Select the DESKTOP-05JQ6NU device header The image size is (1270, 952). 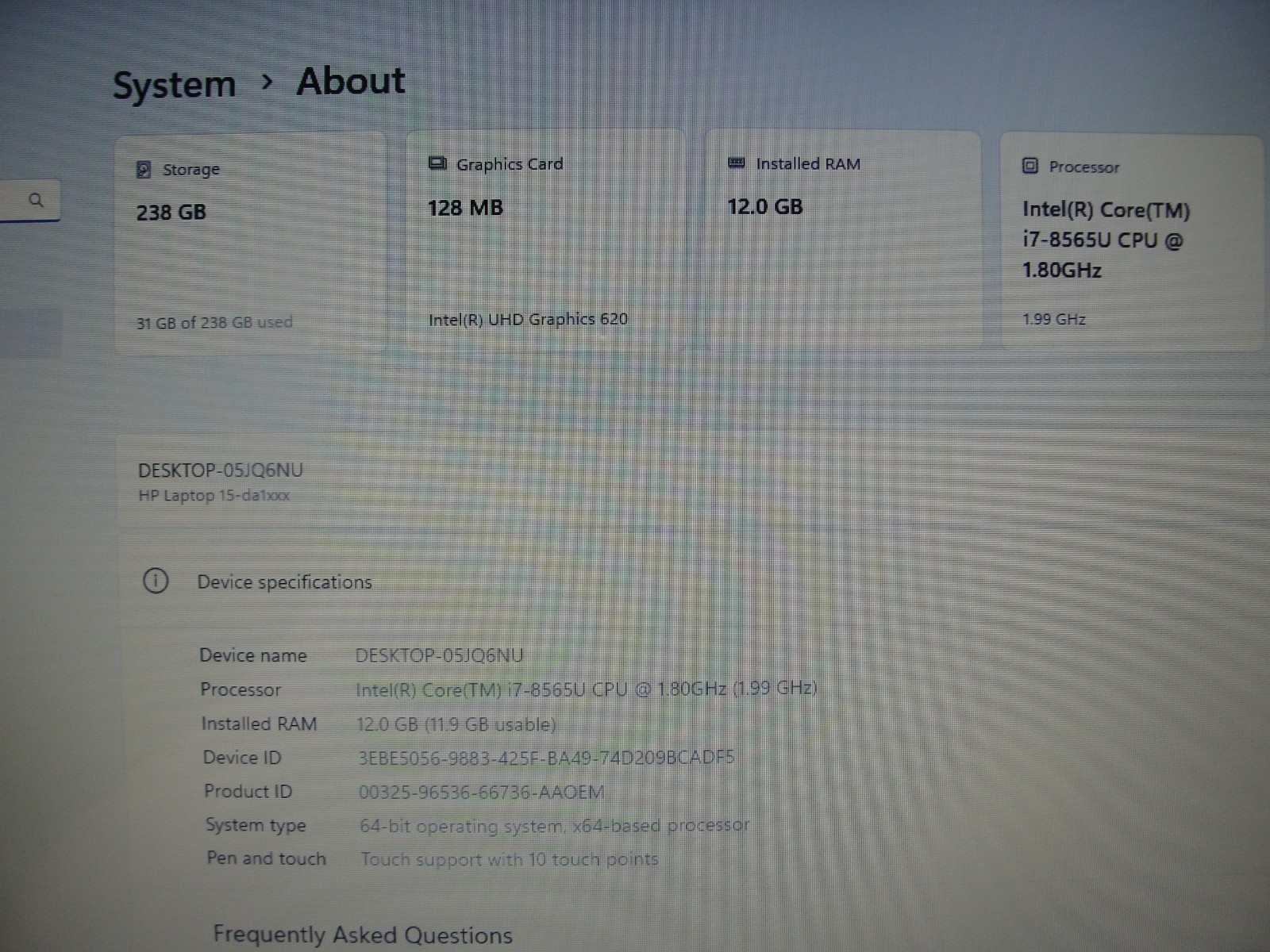(221, 470)
